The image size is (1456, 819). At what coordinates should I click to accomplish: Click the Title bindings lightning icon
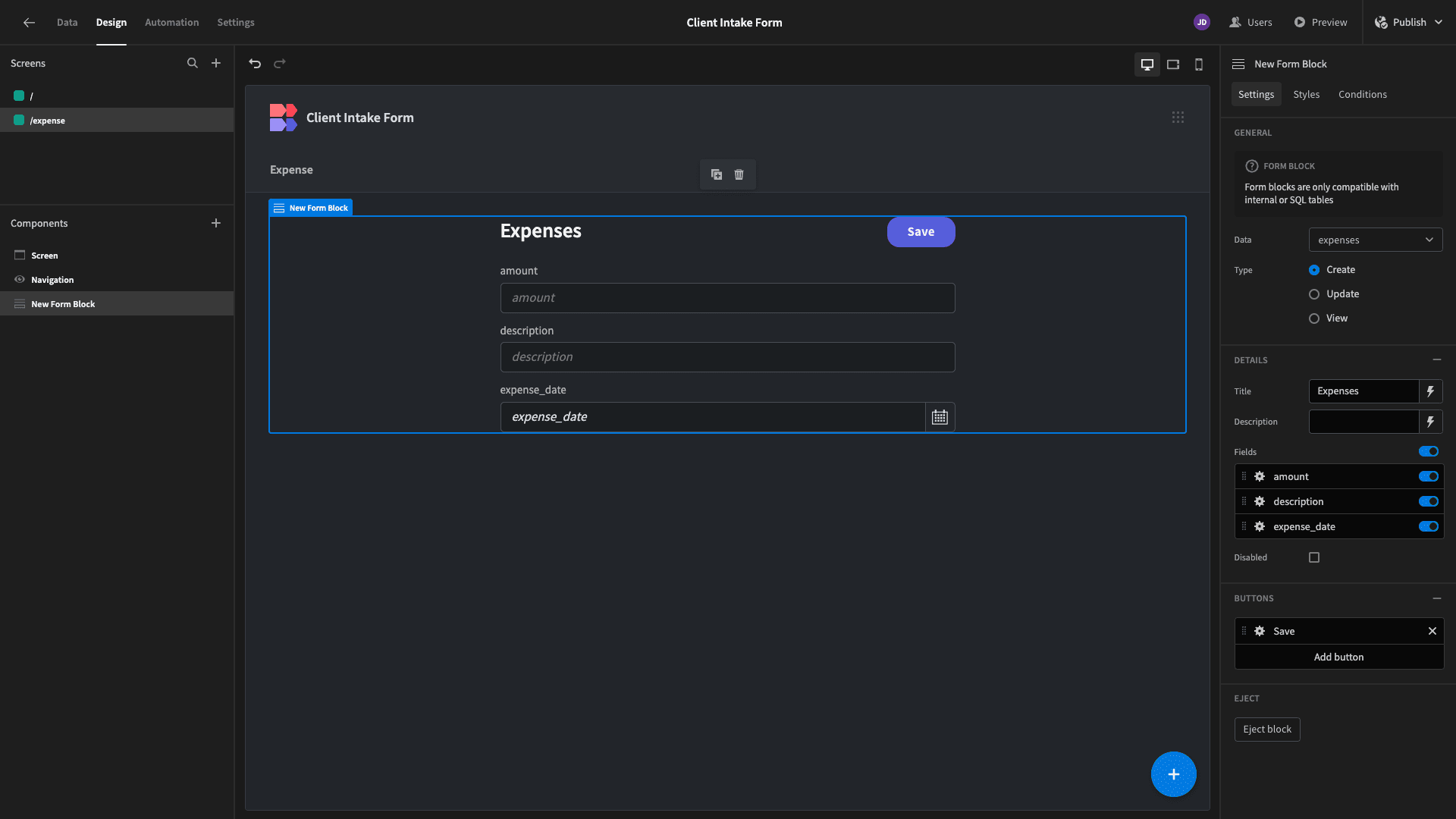(1430, 391)
